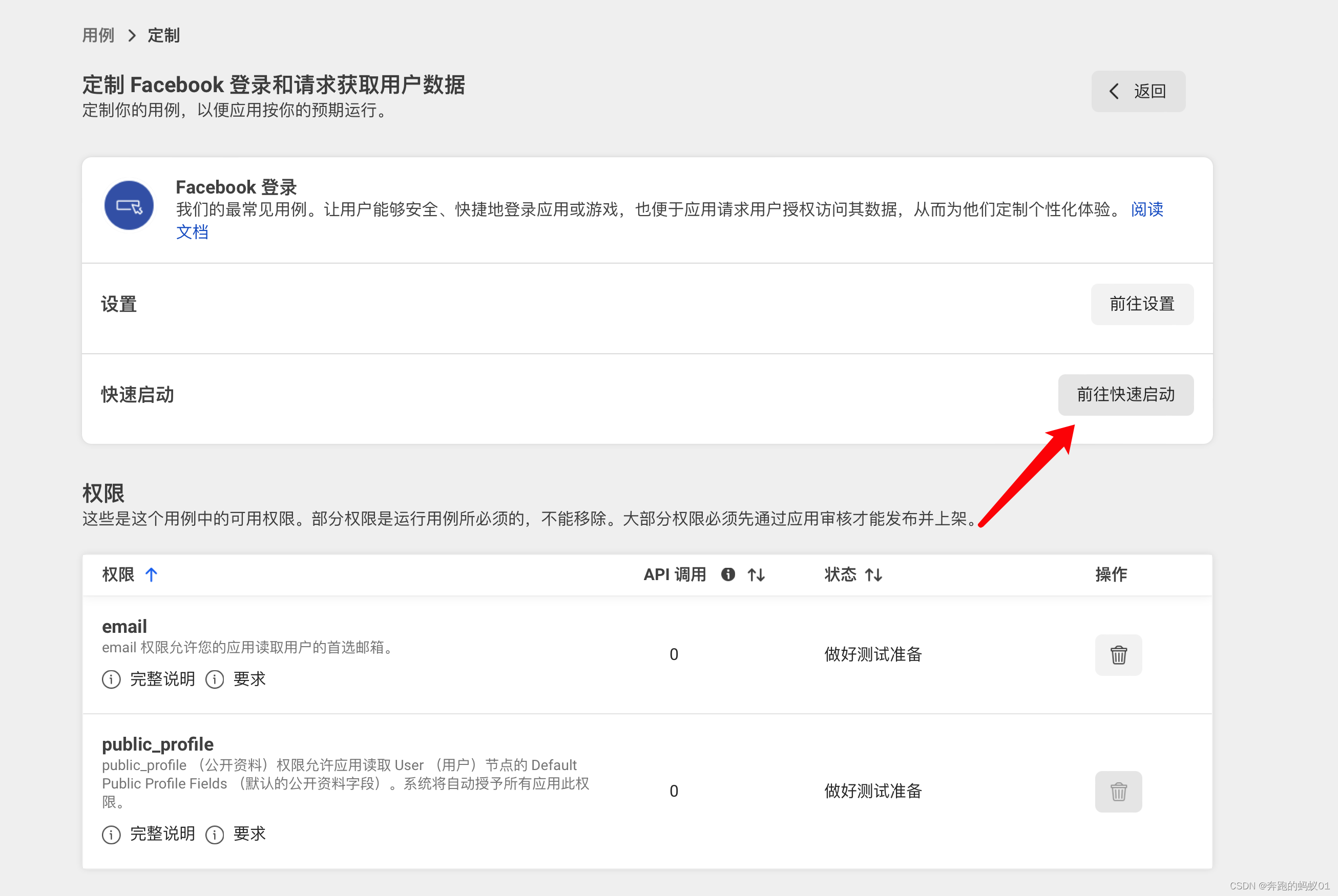Click the 前往快速启动 button
The width and height of the screenshot is (1338, 896).
1125,395
